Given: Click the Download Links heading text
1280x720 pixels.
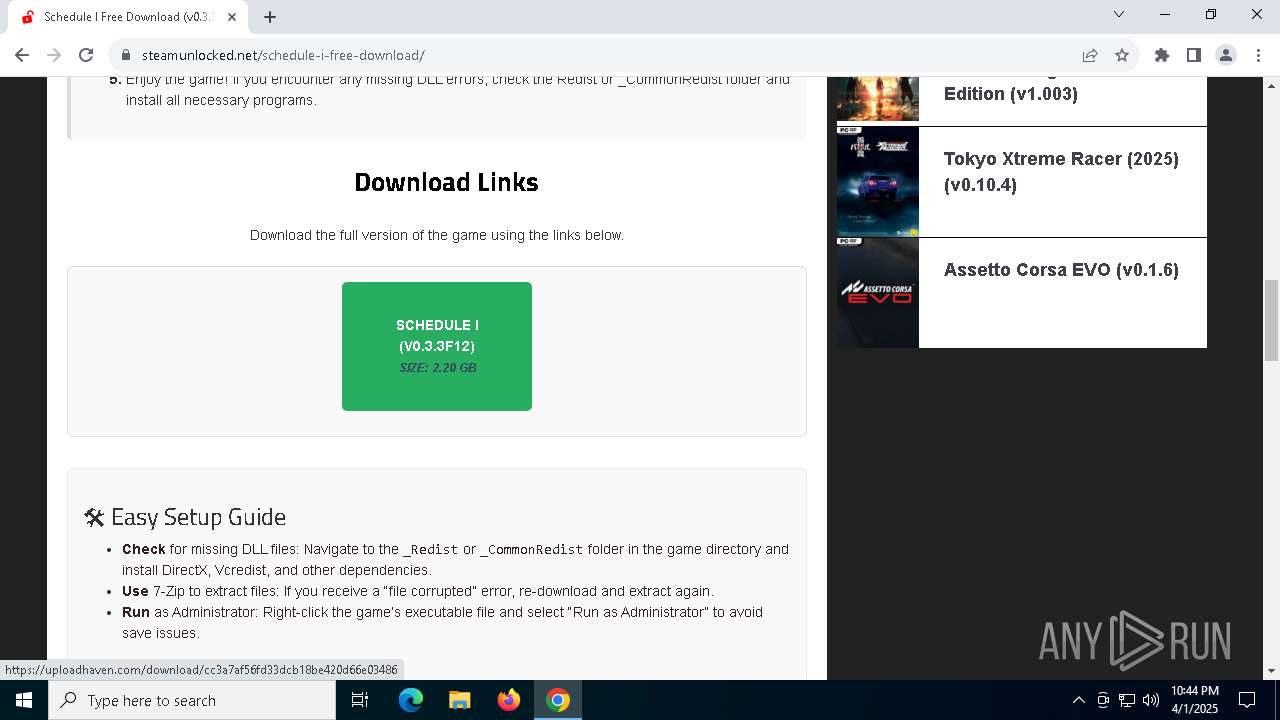Looking at the screenshot, I should pyautogui.click(x=446, y=182).
